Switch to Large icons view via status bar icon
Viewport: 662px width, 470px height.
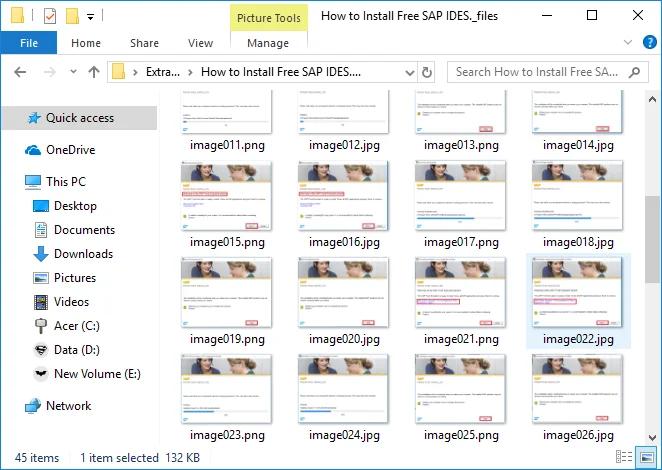pyautogui.click(x=647, y=457)
